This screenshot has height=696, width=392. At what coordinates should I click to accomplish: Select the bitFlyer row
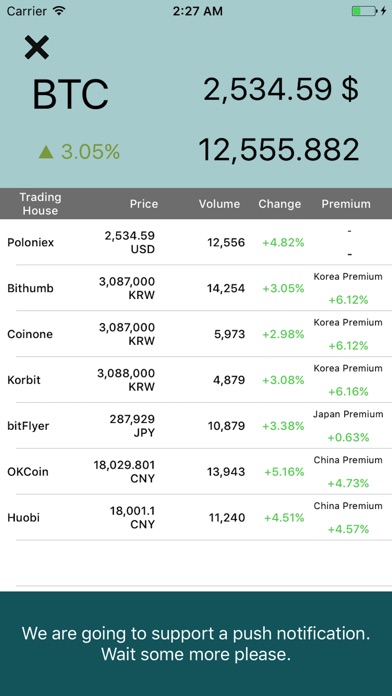[x=196, y=426]
